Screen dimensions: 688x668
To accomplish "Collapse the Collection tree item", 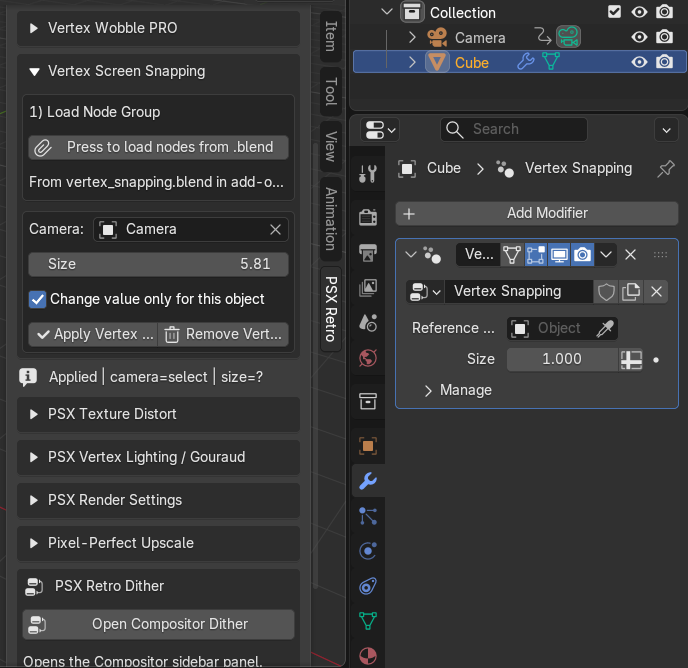I will click(387, 12).
